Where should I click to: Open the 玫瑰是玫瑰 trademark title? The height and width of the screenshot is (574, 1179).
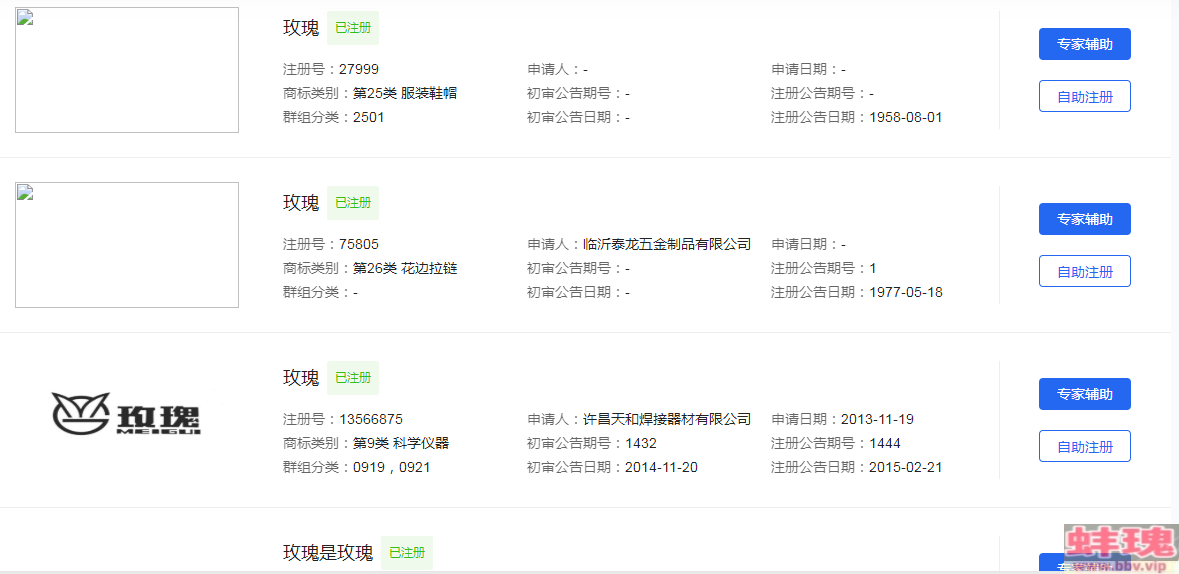[x=328, y=553]
